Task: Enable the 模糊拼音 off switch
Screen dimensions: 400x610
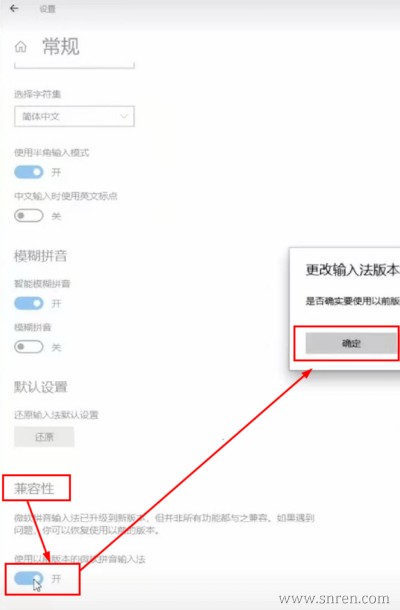Action: (x=29, y=347)
